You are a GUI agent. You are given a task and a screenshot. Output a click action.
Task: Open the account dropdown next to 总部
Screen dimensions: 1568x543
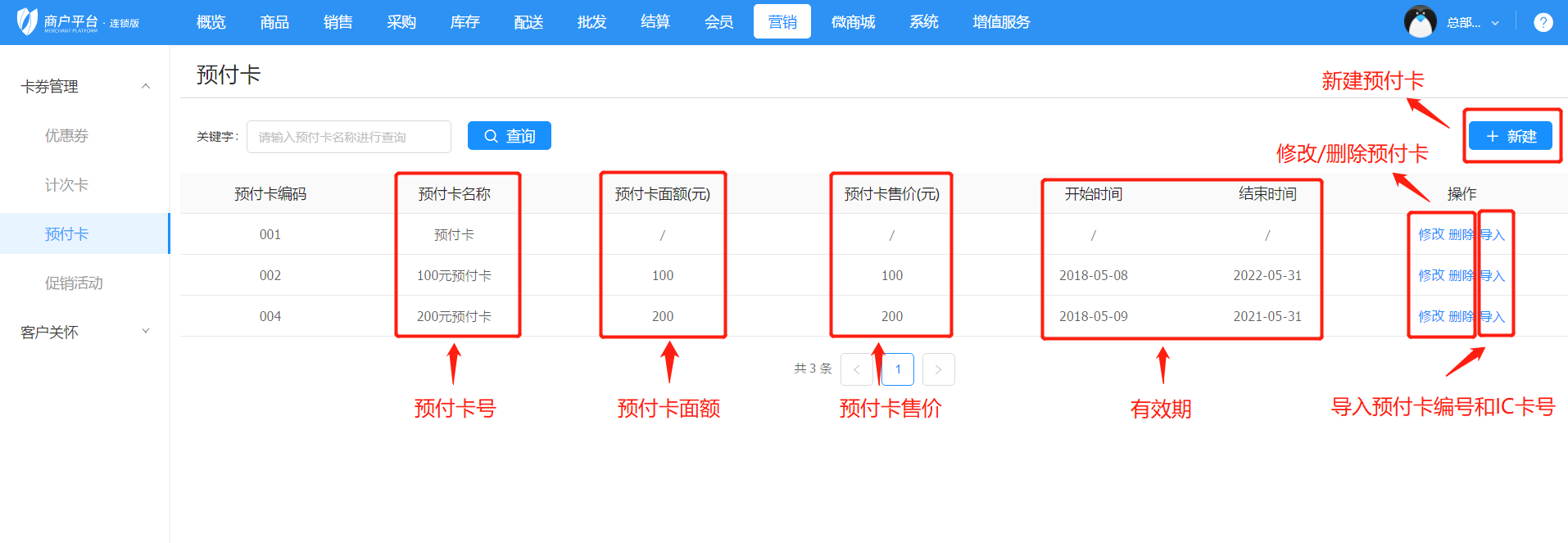click(1494, 23)
